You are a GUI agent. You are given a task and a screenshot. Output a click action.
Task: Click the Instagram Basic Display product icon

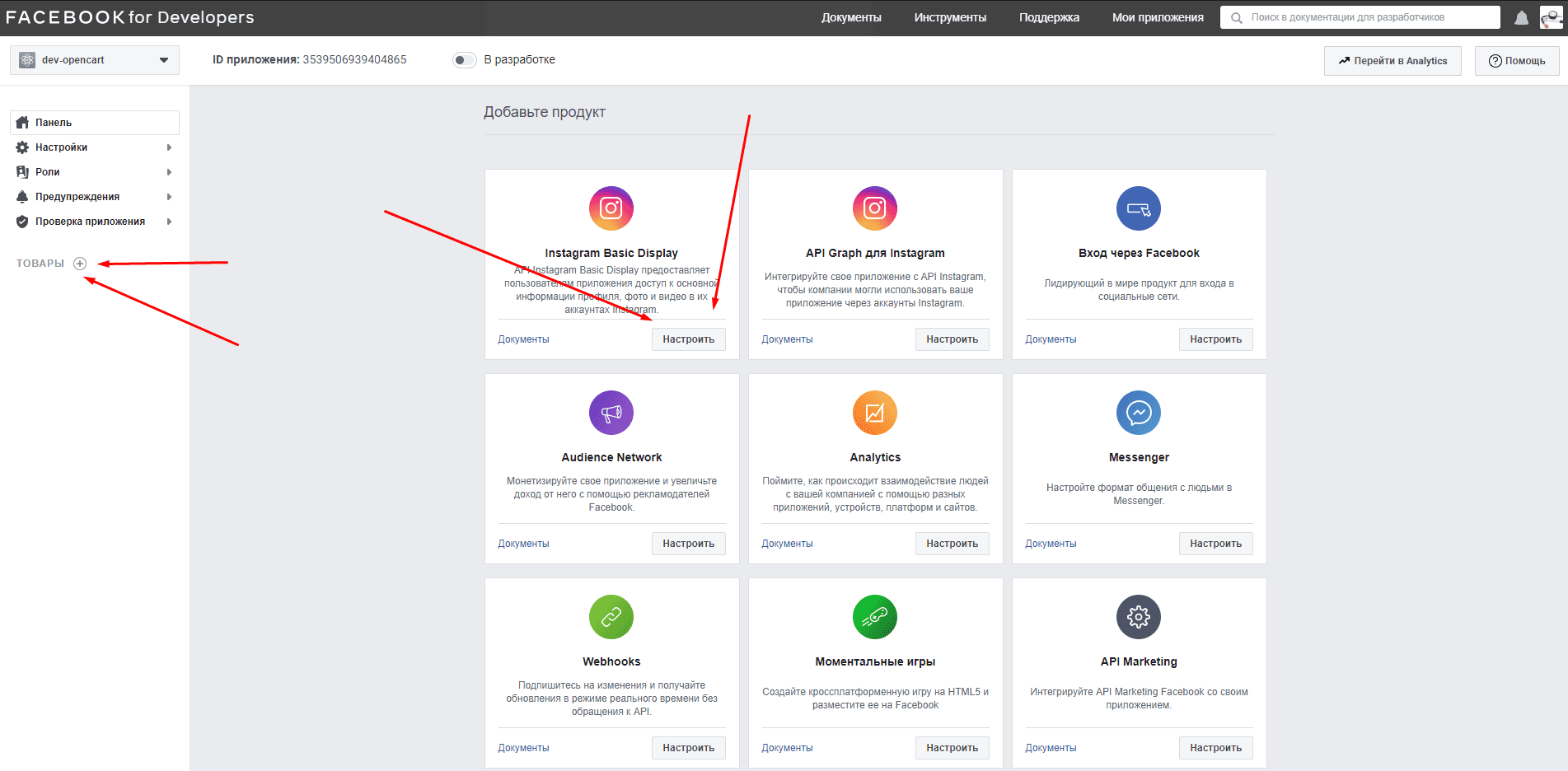(611, 208)
